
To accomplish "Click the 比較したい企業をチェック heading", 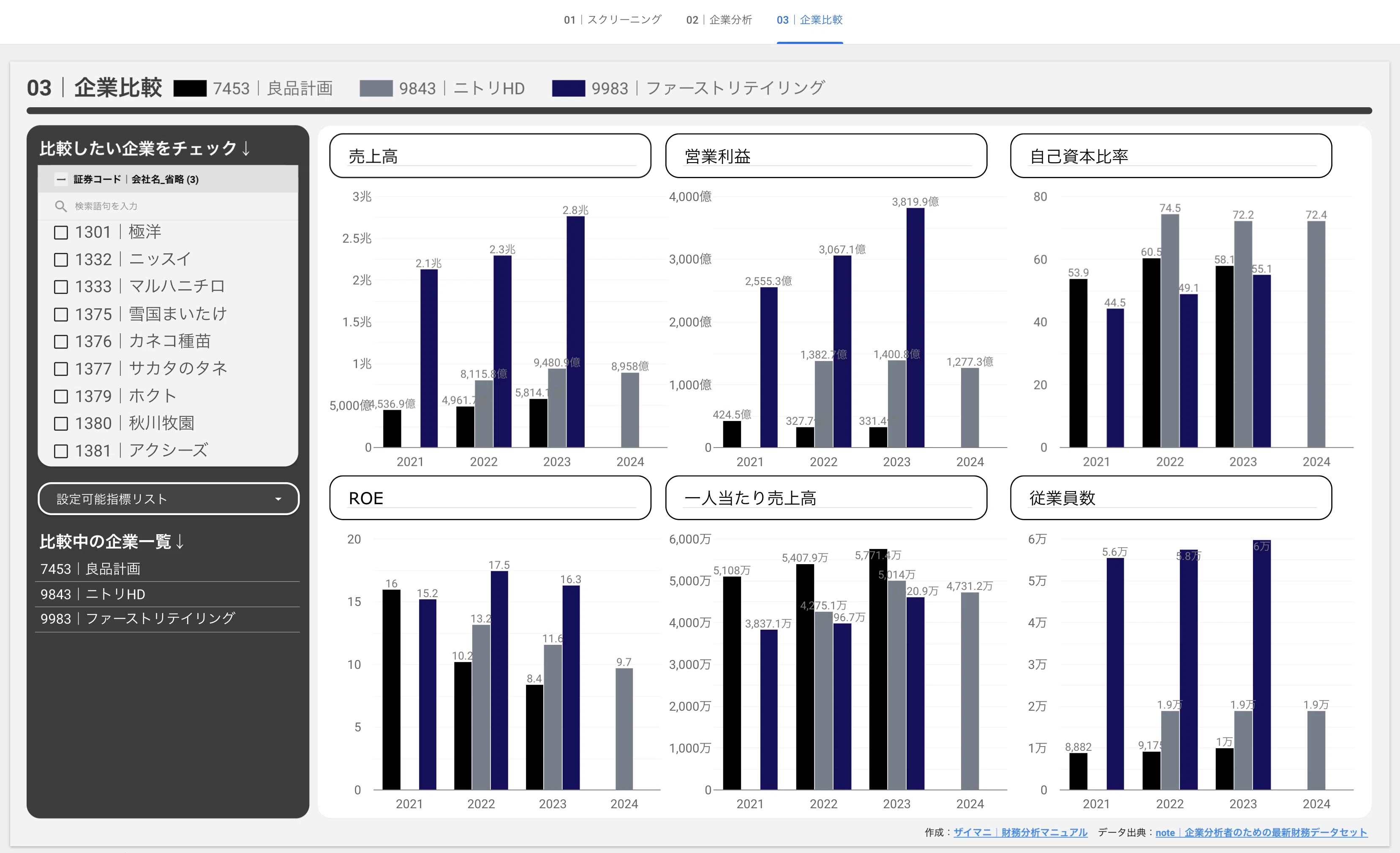I will (x=145, y=148).
